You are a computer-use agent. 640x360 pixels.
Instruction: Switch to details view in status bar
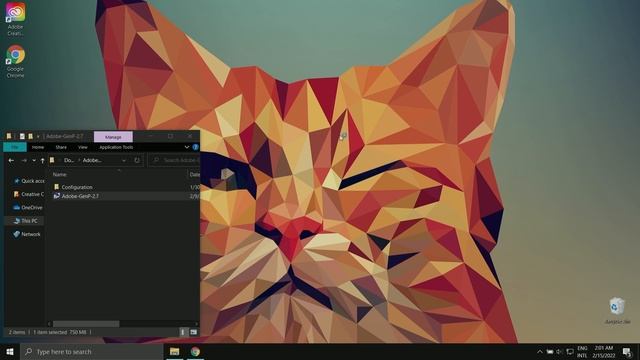coord(183,332)
